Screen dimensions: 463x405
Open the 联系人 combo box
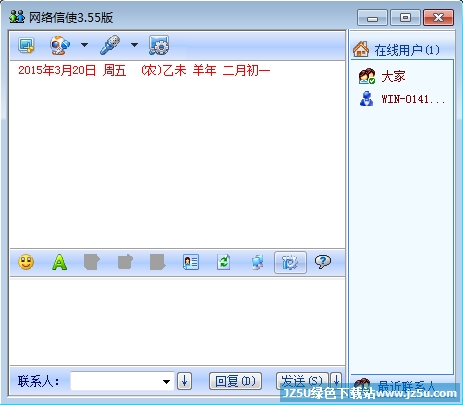coord(122,381)
